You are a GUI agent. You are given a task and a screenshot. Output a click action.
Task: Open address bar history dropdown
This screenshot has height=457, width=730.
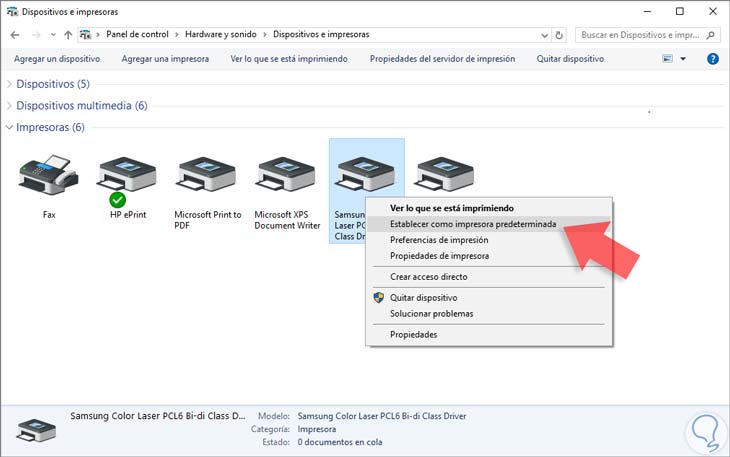pyautogui.click(x=544, y=35)
